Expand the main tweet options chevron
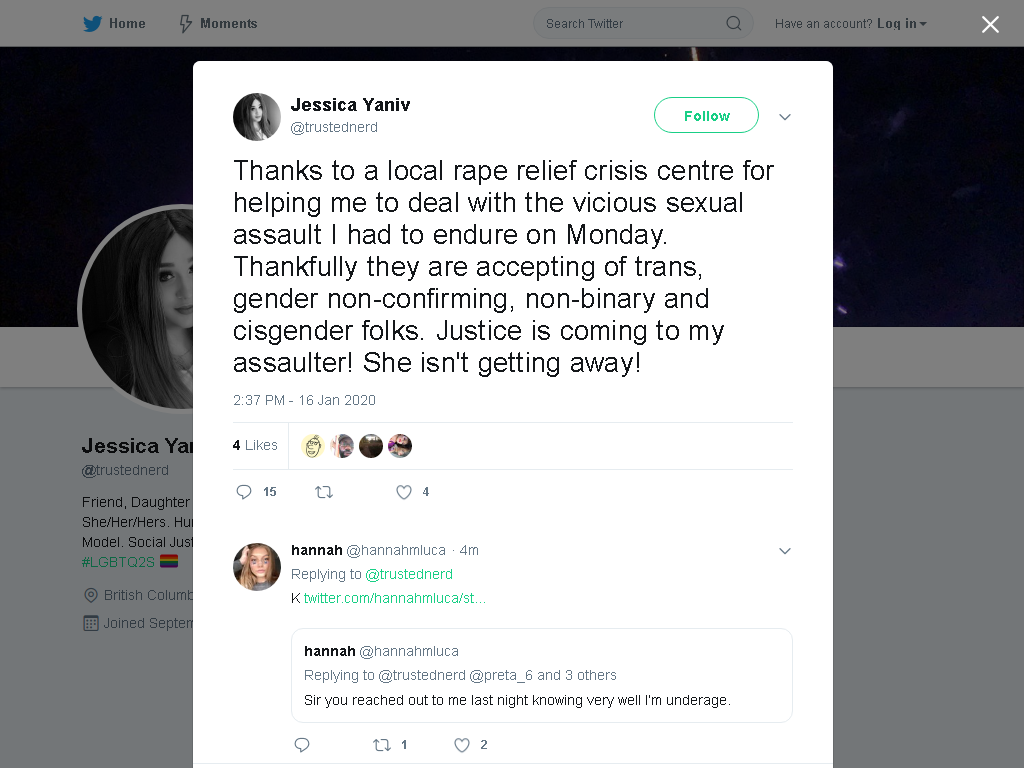Viewport: 1024px width, 768px height. pyautogui.click(x=784, y=117)
